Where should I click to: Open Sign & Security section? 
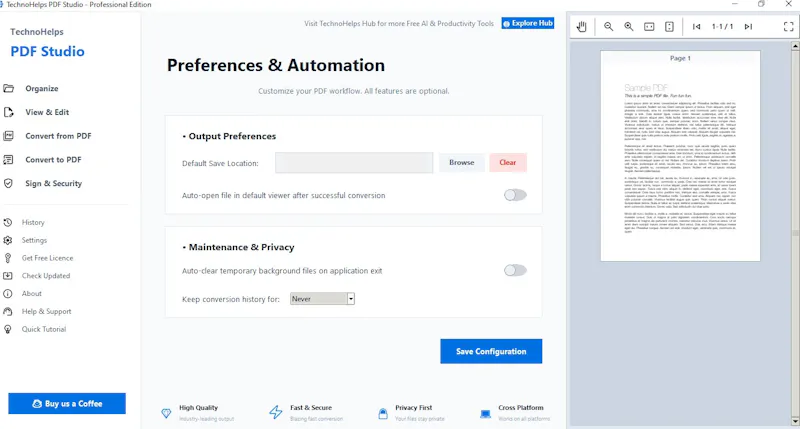tap(54, 183)
